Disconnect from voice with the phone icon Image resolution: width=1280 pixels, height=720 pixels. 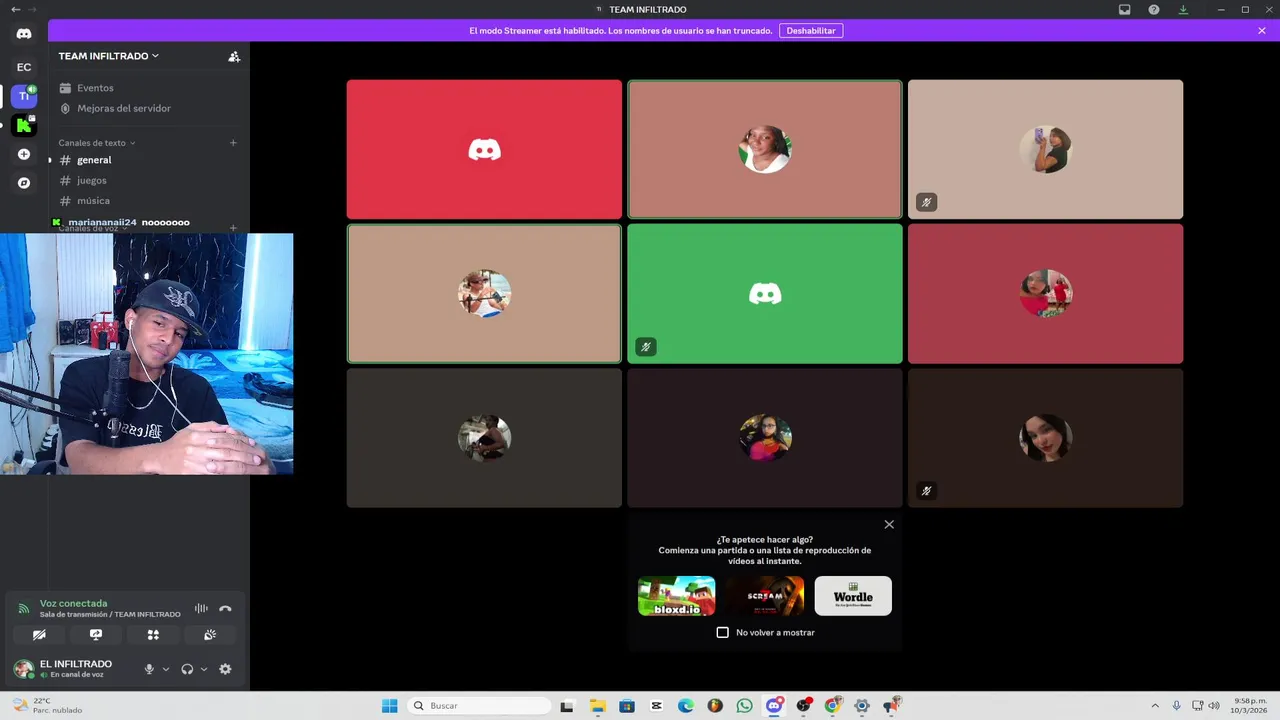[225, 608]
